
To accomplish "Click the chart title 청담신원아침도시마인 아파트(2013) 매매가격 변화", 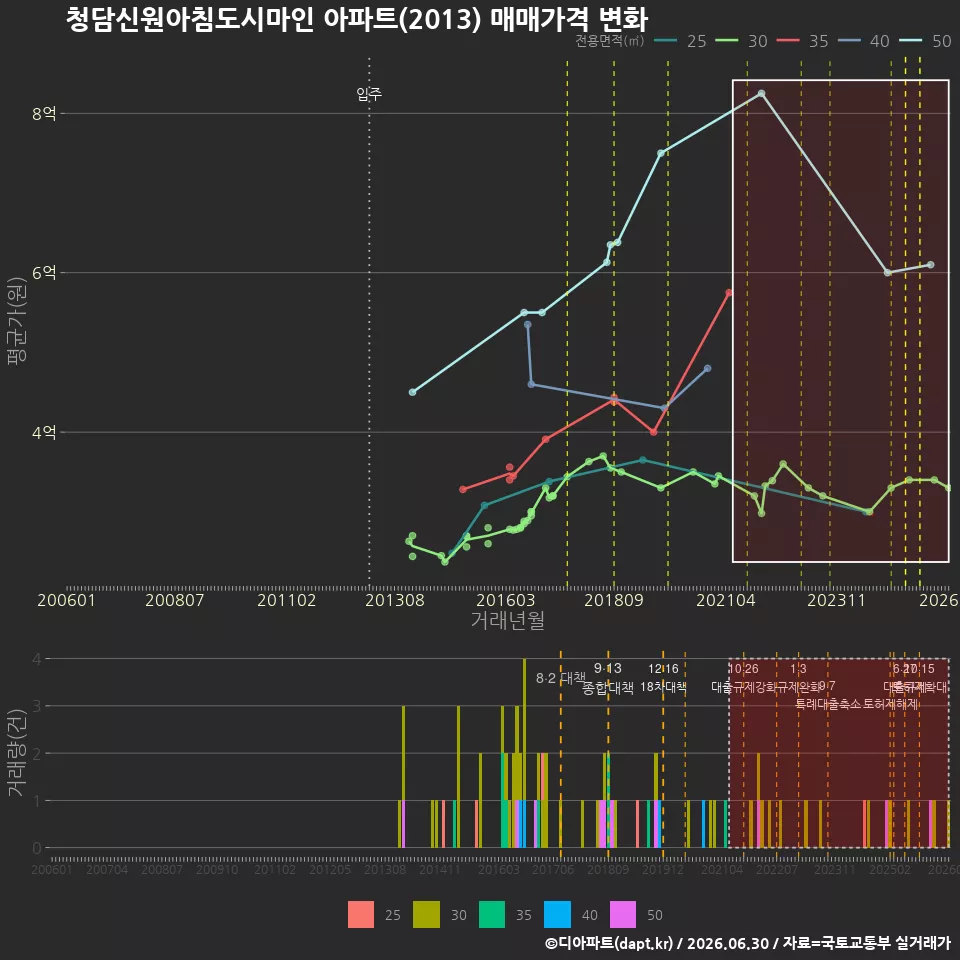I will [x=356, y=20].
